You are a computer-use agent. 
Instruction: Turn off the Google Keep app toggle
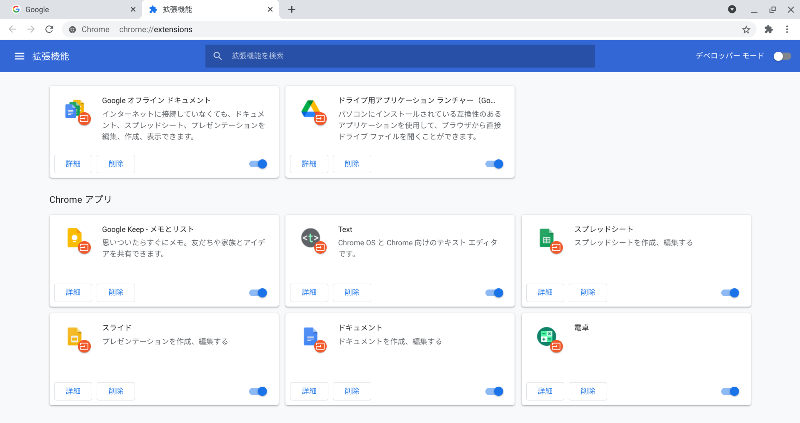tap(258, 293)
